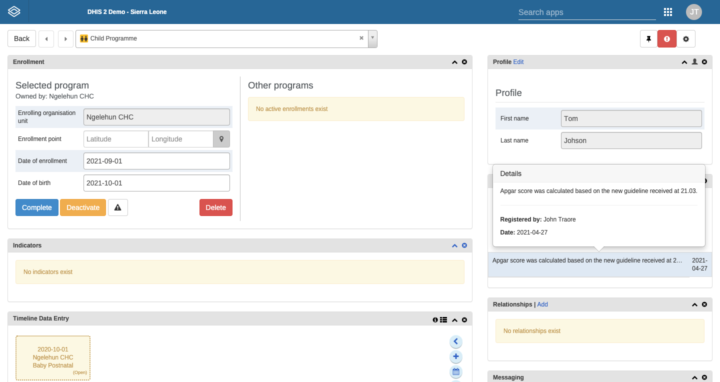Viewport: 720px width, 382px height.
Task: Click the calendar icon in Timeline Data Entry
Action: [x=456, y=371]
